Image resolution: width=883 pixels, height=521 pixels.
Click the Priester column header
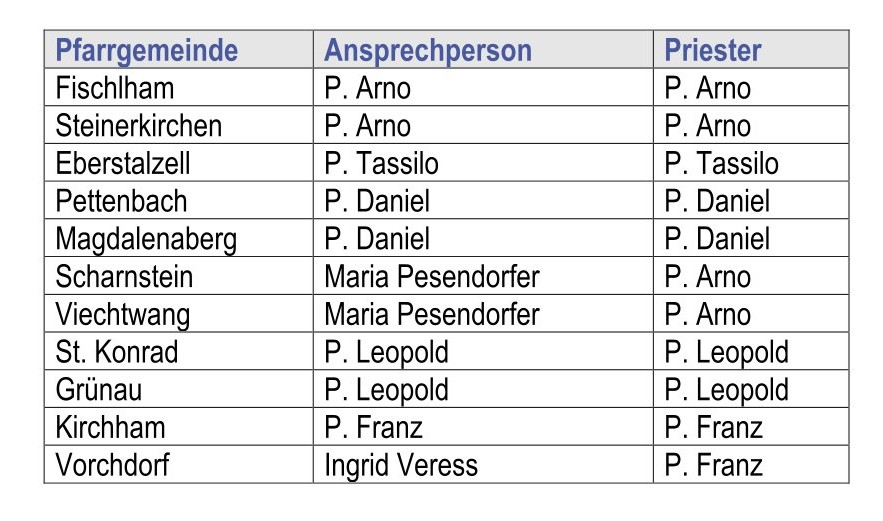point(713,50)
